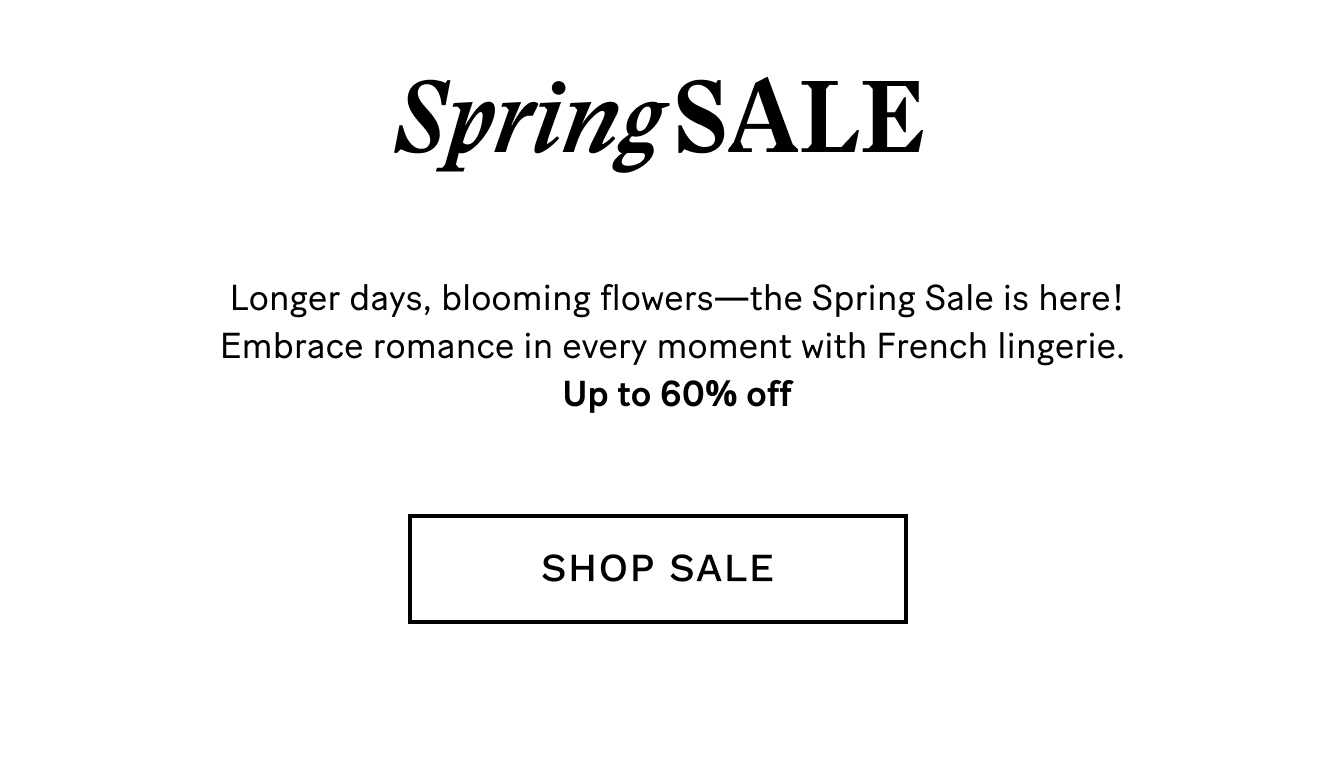The image size is (1324, 758).
Task: Click the italic "Spring" heading word
Action: click(x=530, y=123)
